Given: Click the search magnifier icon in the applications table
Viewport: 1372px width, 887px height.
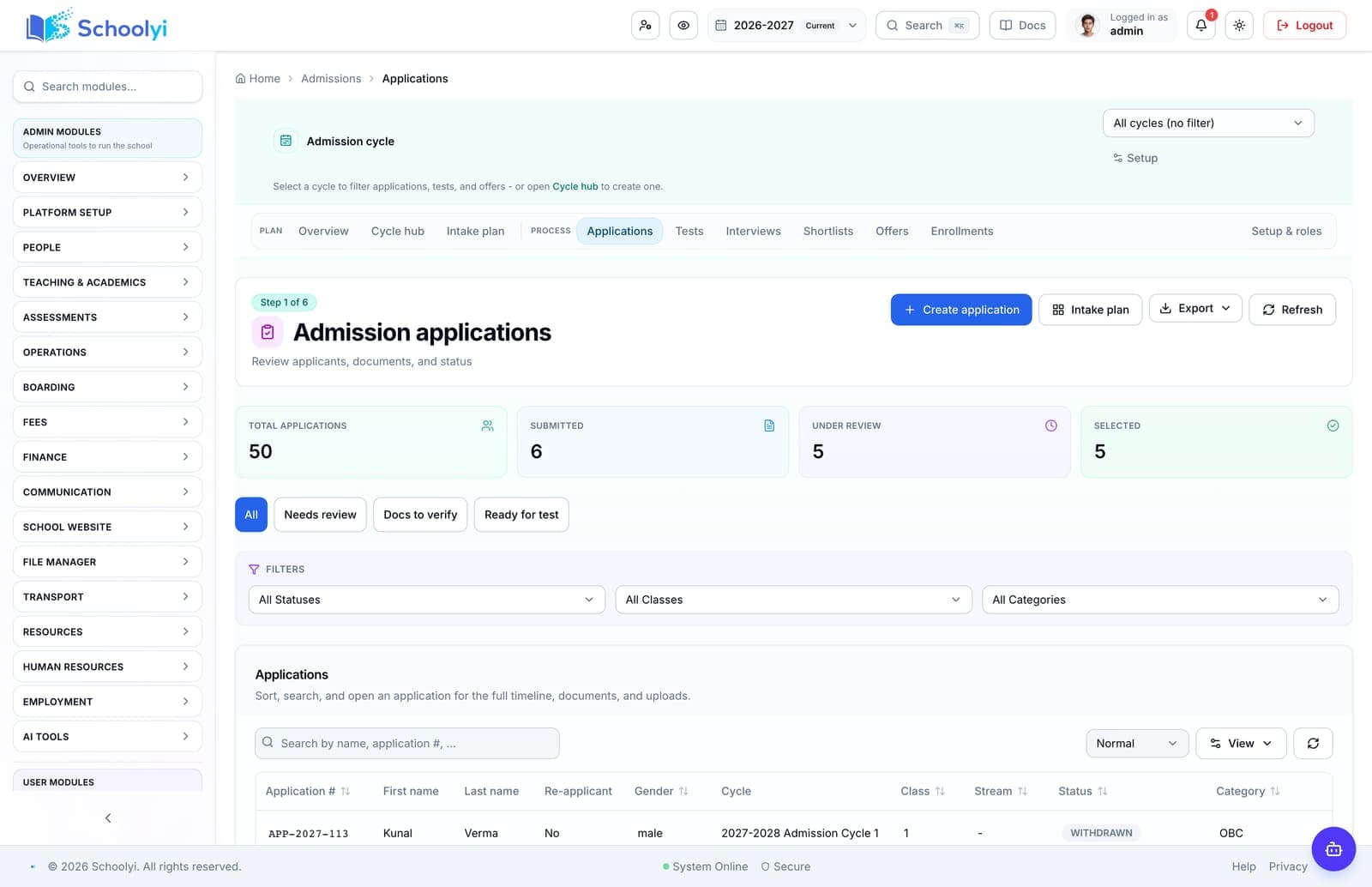Looking at the screenshot, I should (x=268, y=743).
